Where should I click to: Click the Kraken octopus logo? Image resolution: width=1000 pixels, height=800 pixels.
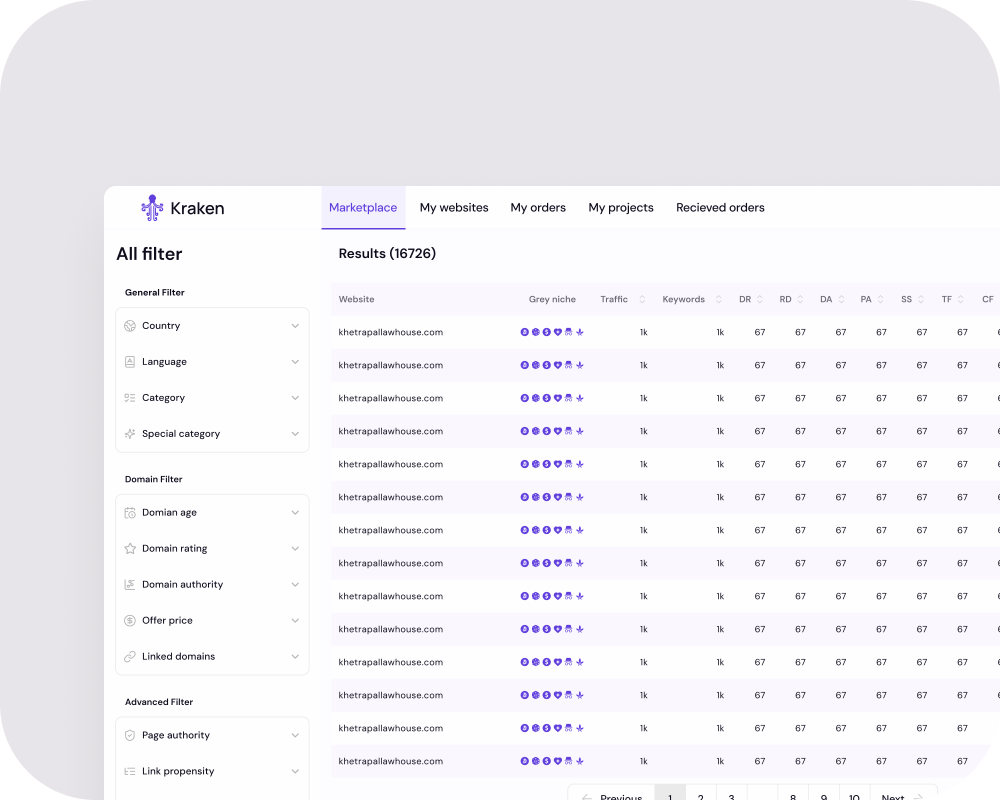[152, 208]
